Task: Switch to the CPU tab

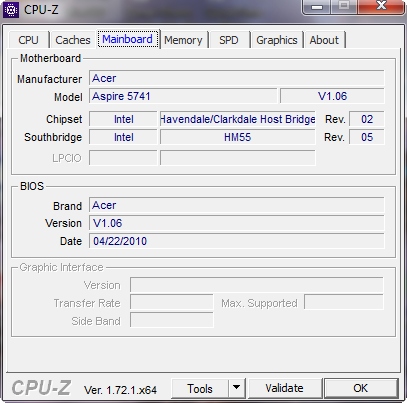Action: (x=29, y=40)
